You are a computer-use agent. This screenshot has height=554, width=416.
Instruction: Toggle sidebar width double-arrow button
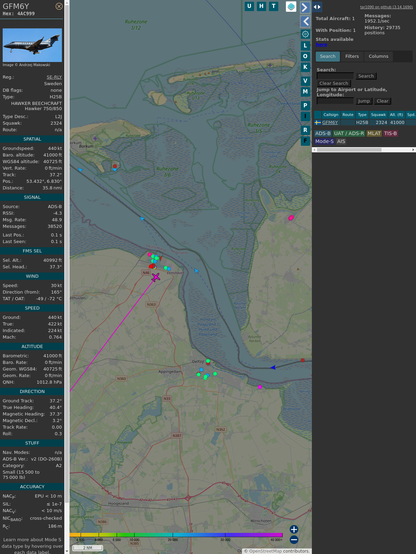click(x=317, y=7)
